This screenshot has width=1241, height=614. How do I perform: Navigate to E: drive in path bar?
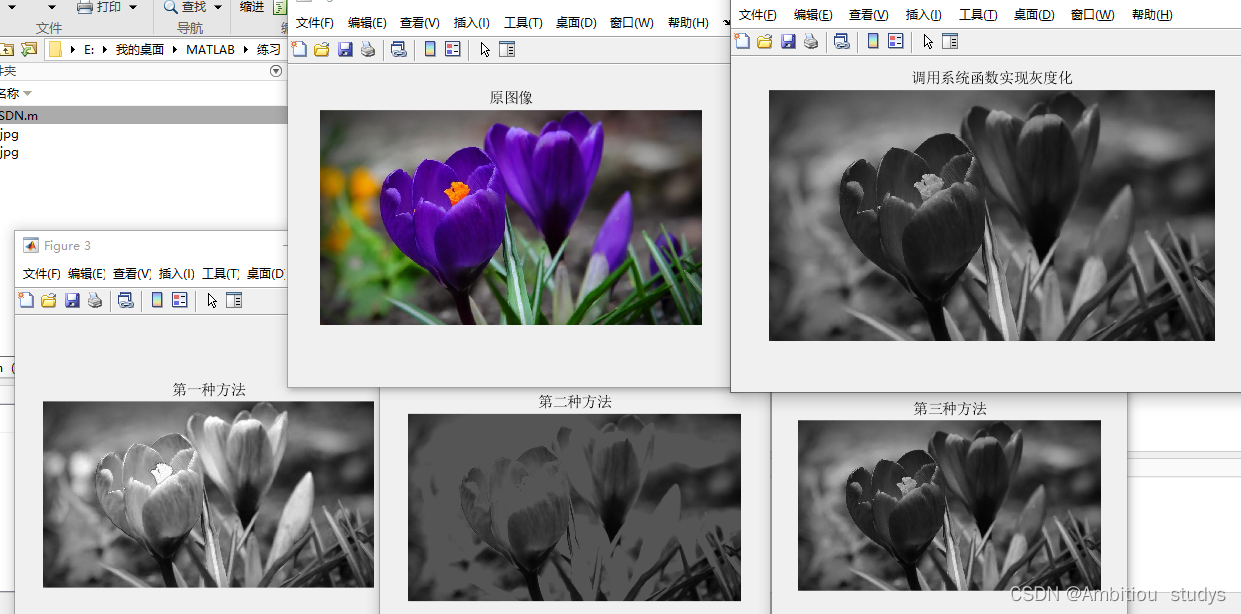(x=89, y=50)
